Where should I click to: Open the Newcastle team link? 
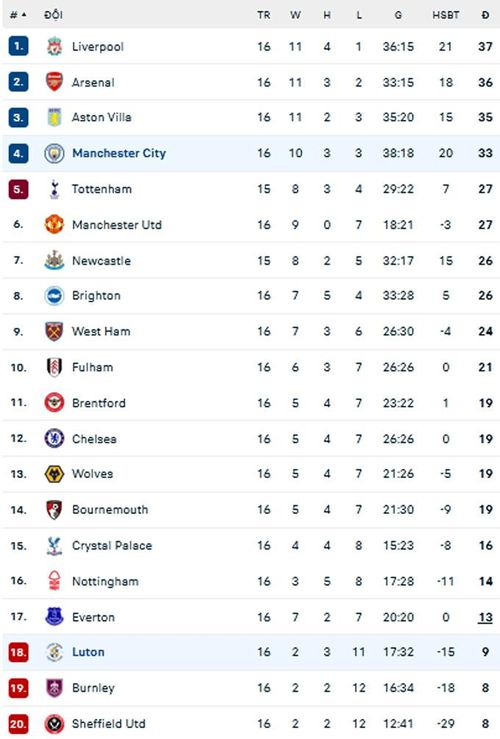coord(101,261)
